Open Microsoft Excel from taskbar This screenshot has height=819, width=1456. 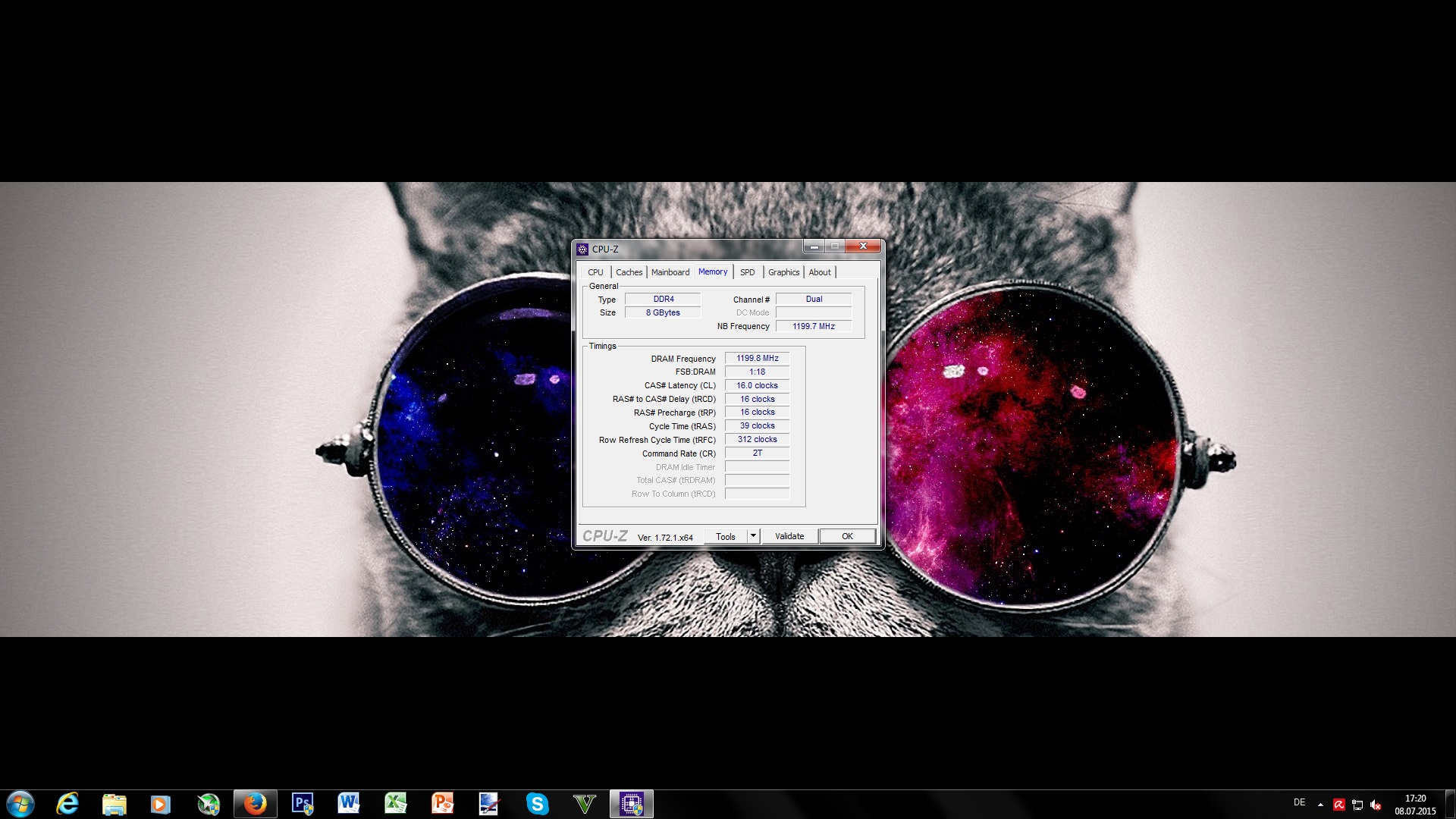pyautogui.click(x=396, y=804)
